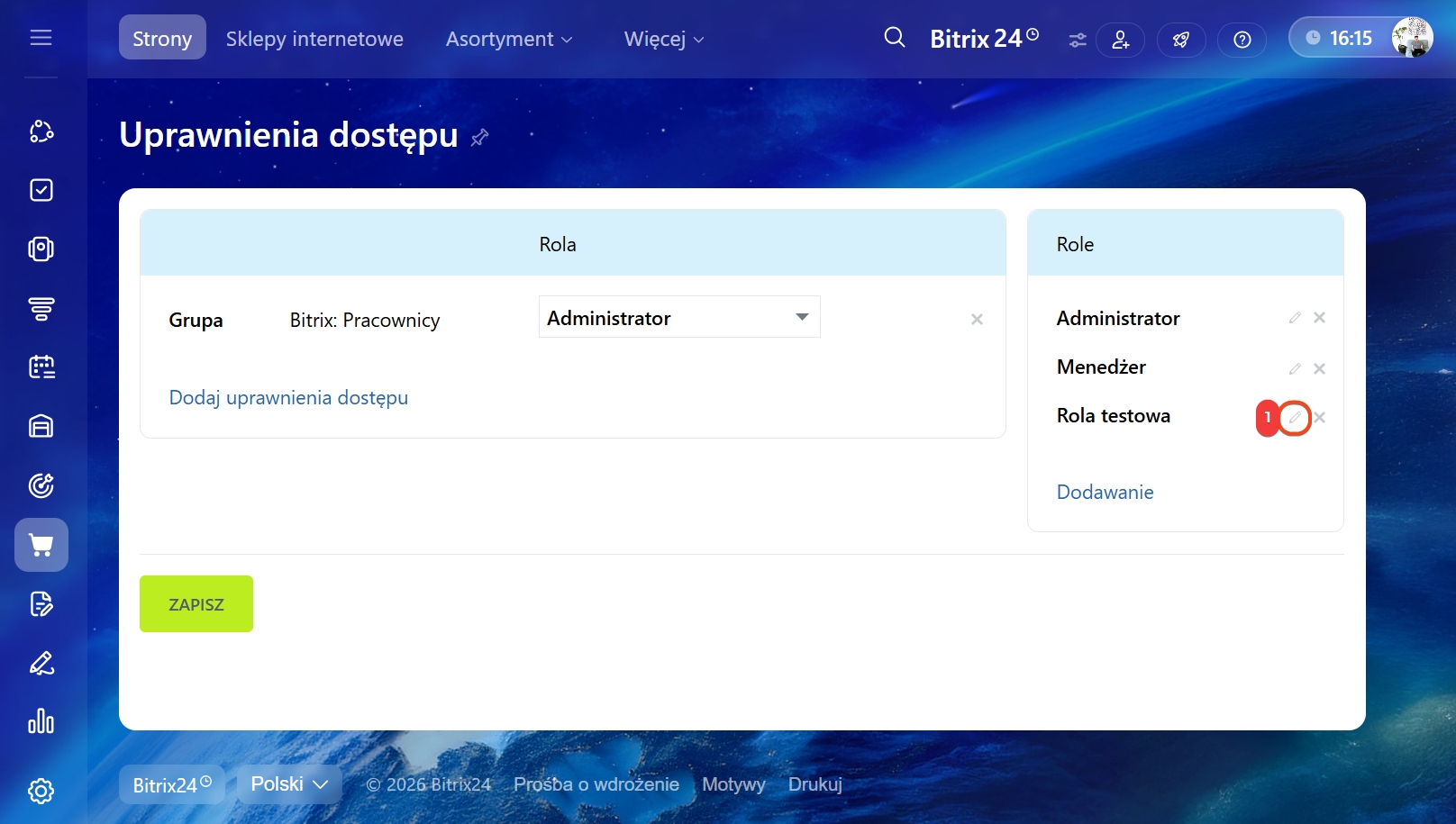Click the search magnifier icon

894,38
